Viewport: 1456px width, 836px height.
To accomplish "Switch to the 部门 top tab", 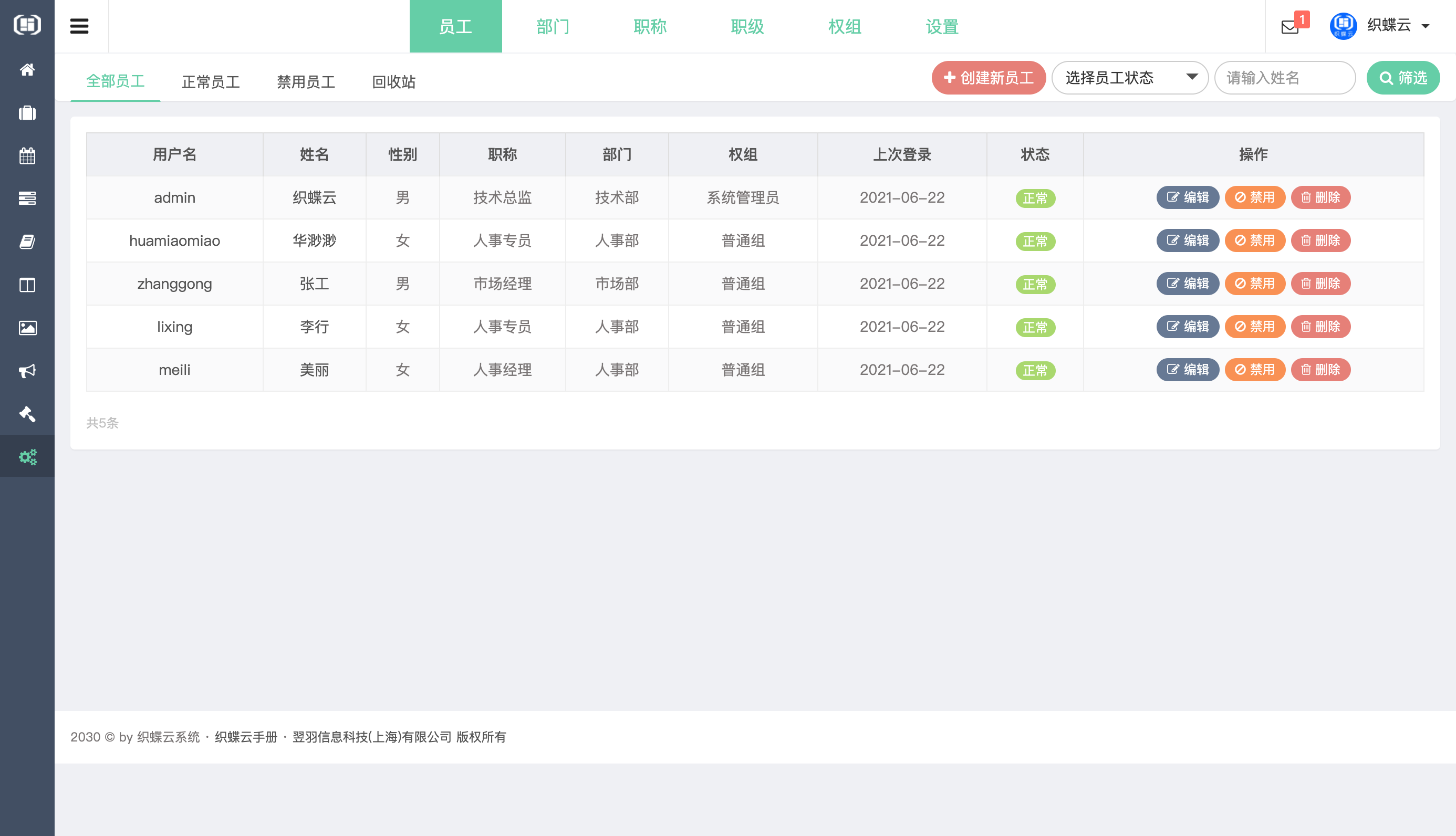I will [553, 26].
